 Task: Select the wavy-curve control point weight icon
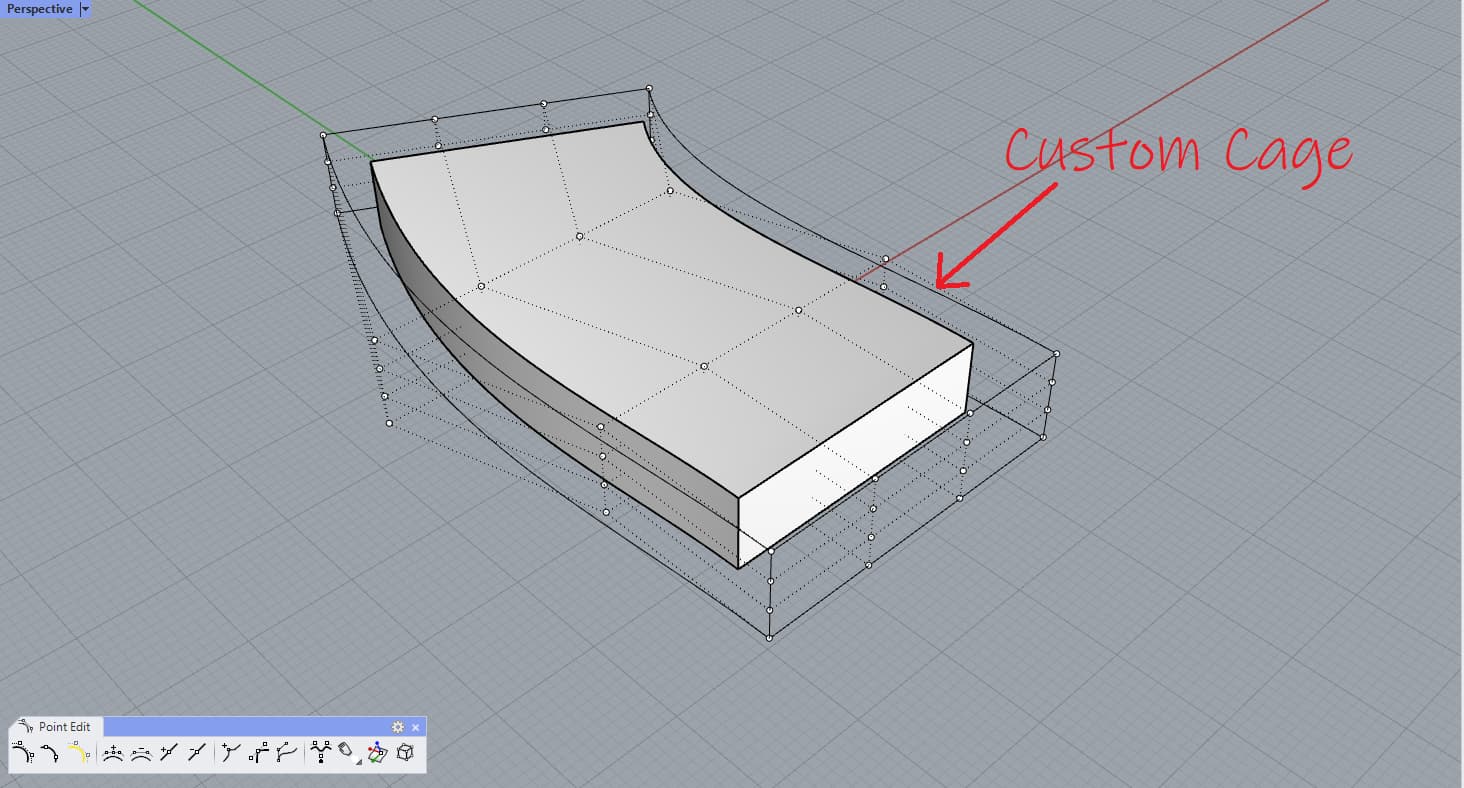(x=321, y=752)
